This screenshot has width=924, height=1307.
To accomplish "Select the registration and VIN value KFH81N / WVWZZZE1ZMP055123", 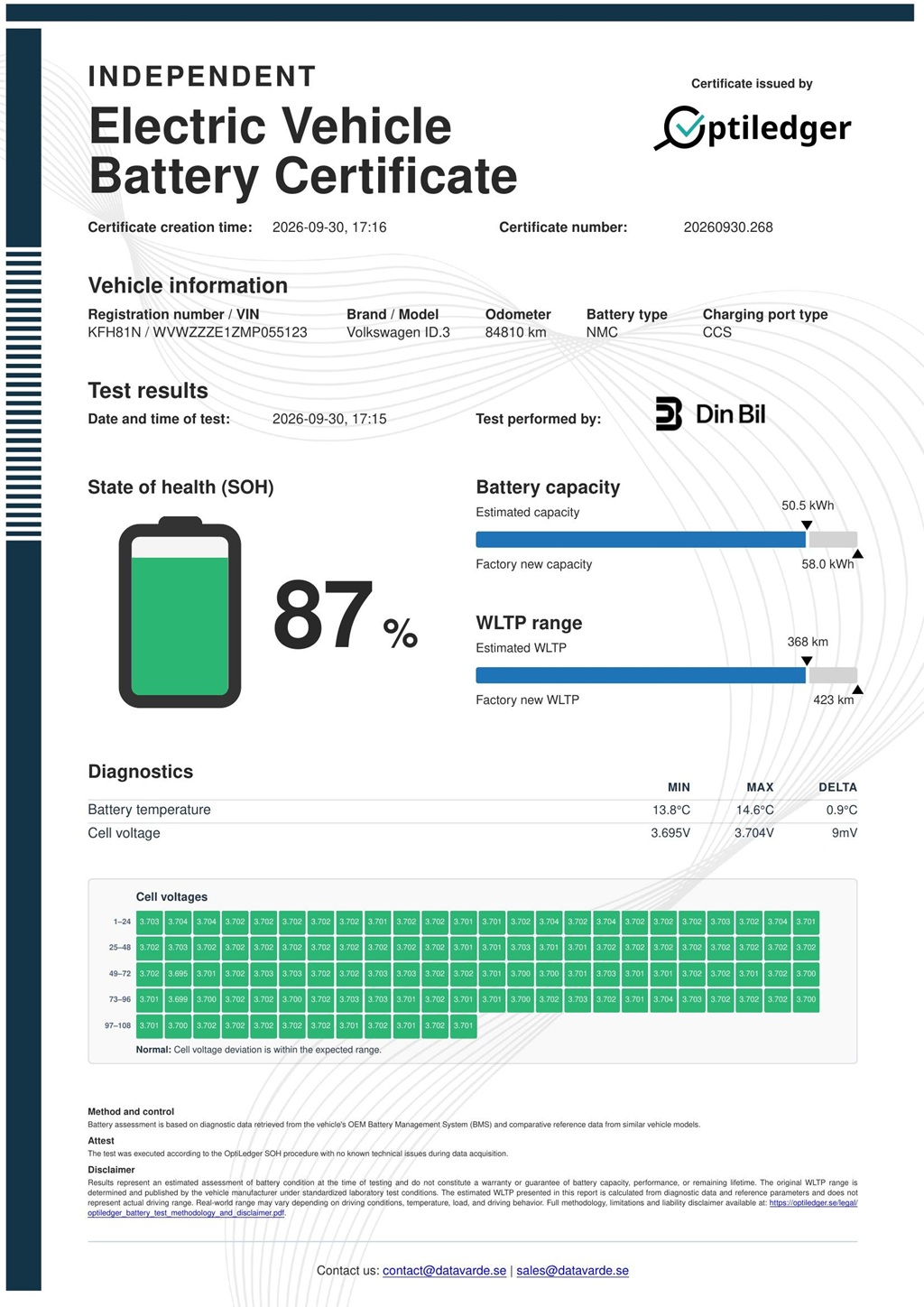I will [x=198, y=332].
